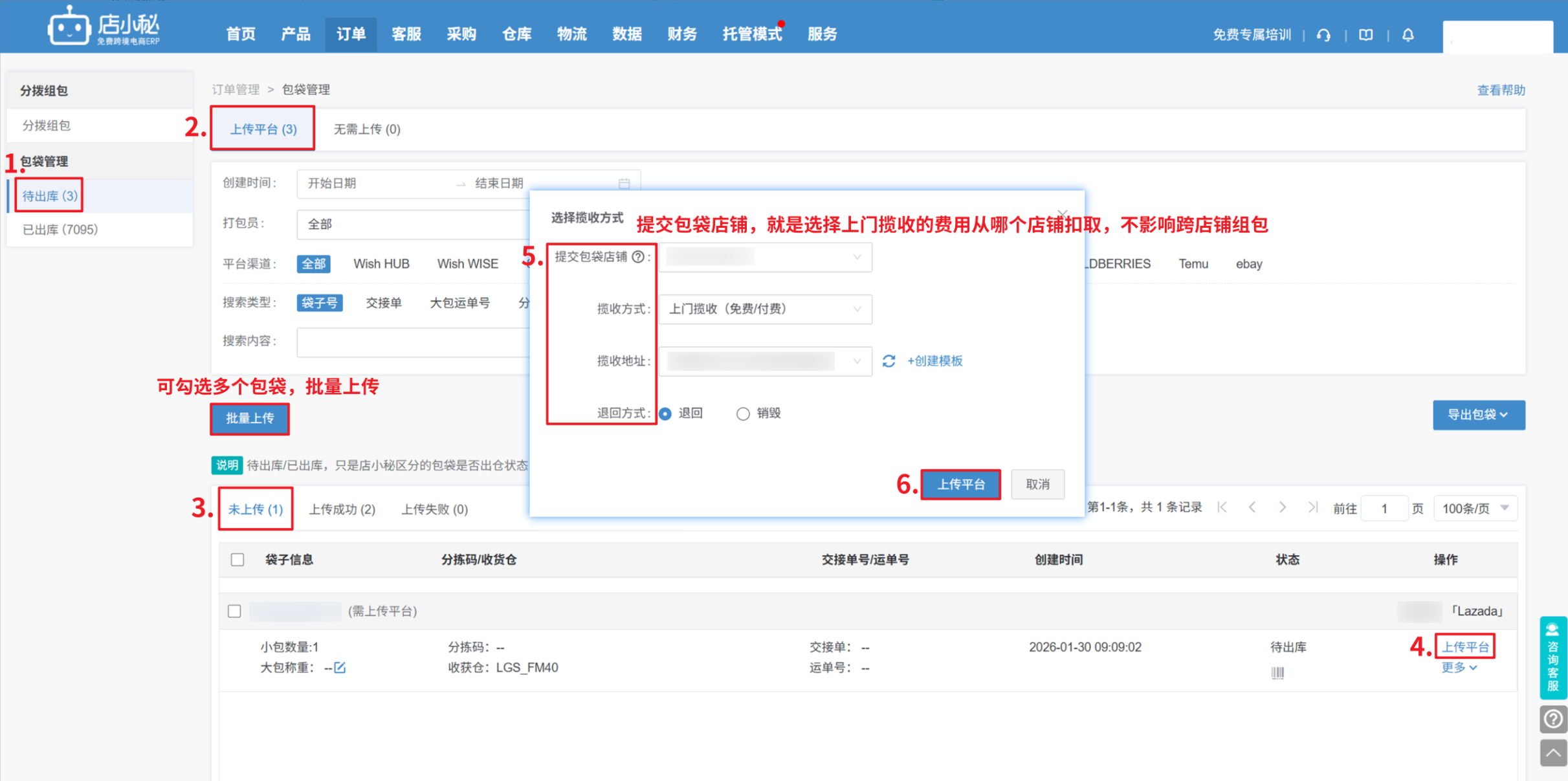This screenshot has height=781, width=1568.
Task: Open the 导出包袋 dropdown button
Action: pos(1478,415)
